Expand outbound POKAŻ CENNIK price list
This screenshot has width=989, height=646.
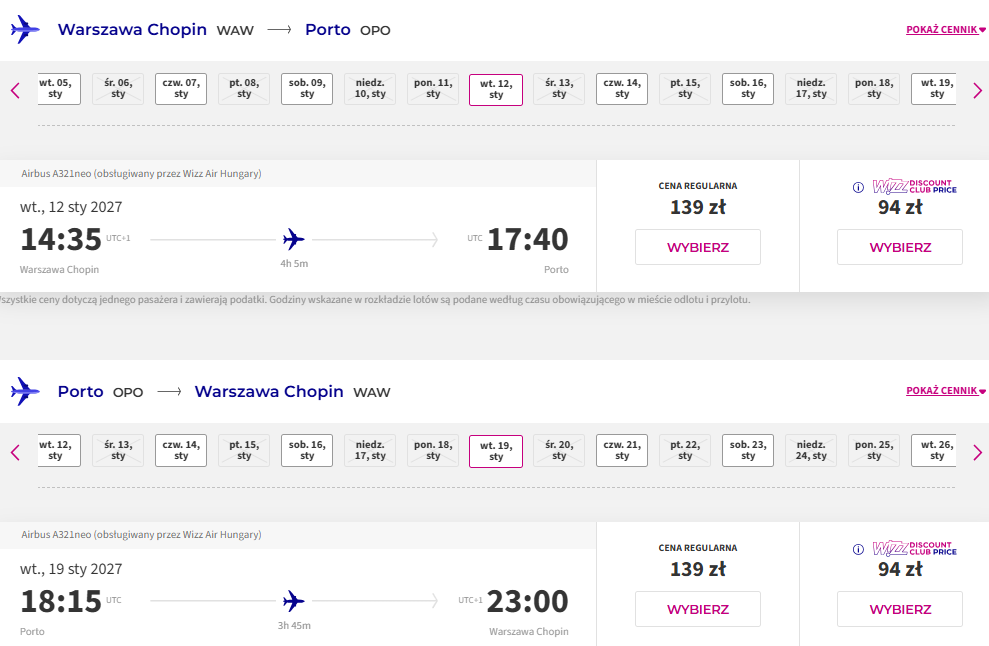(945, 30)
